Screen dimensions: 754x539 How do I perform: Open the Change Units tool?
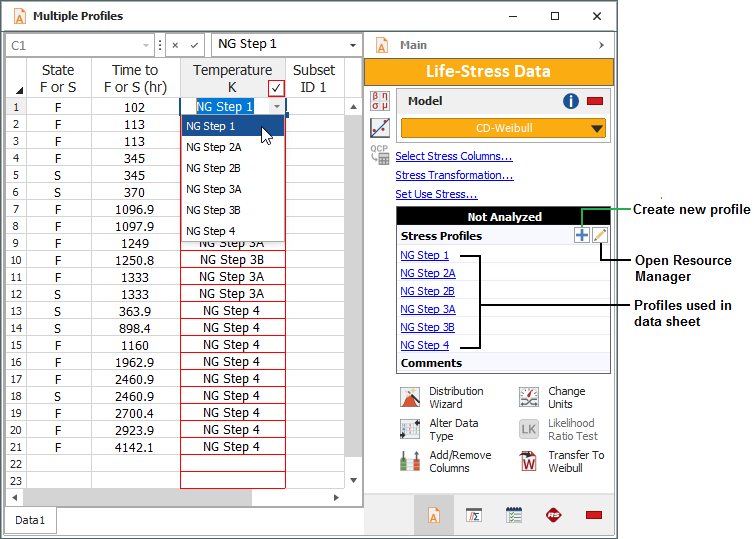tap(529, 398)
